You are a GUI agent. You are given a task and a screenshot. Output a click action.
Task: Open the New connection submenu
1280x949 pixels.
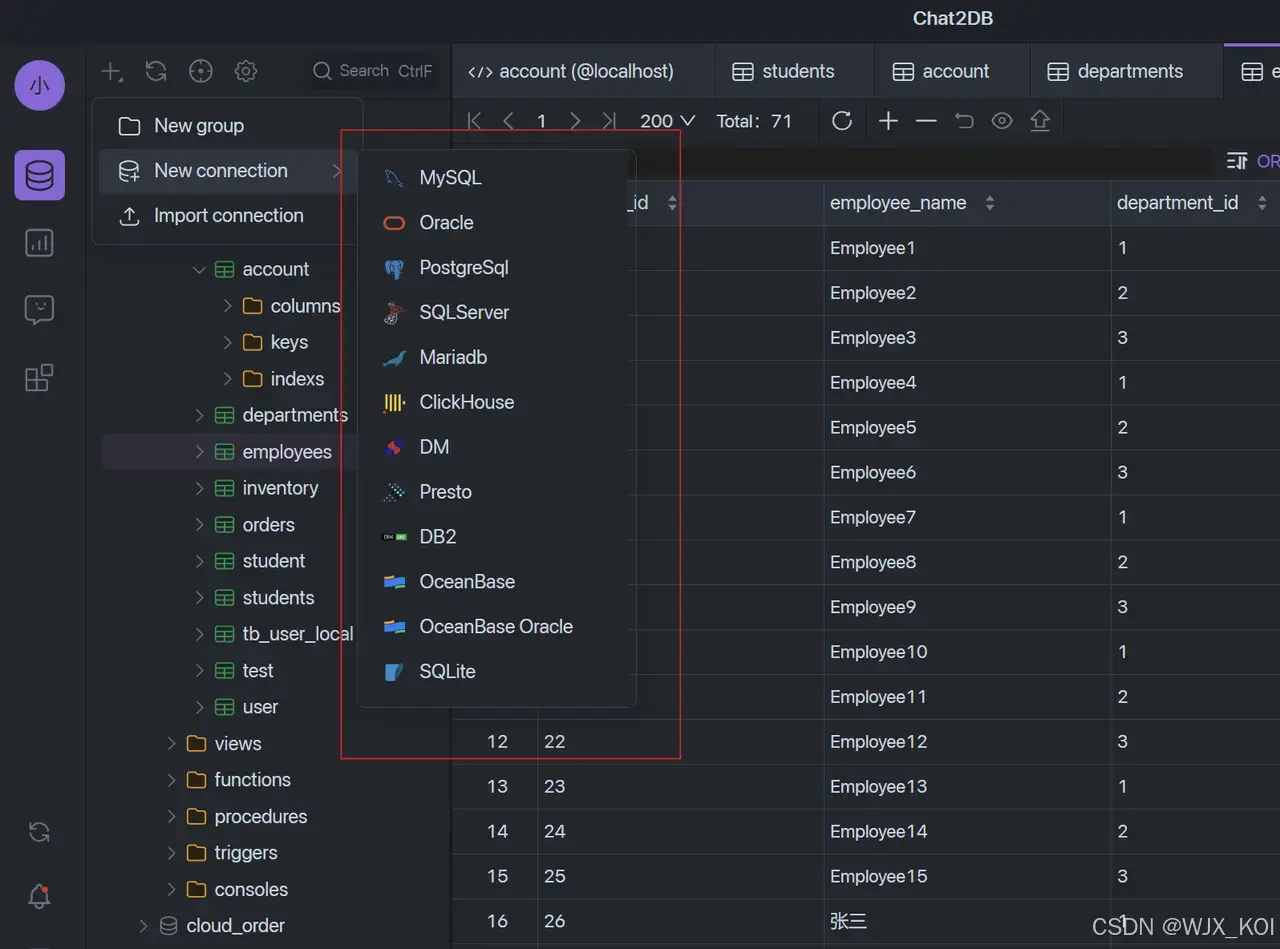point(227,171)
